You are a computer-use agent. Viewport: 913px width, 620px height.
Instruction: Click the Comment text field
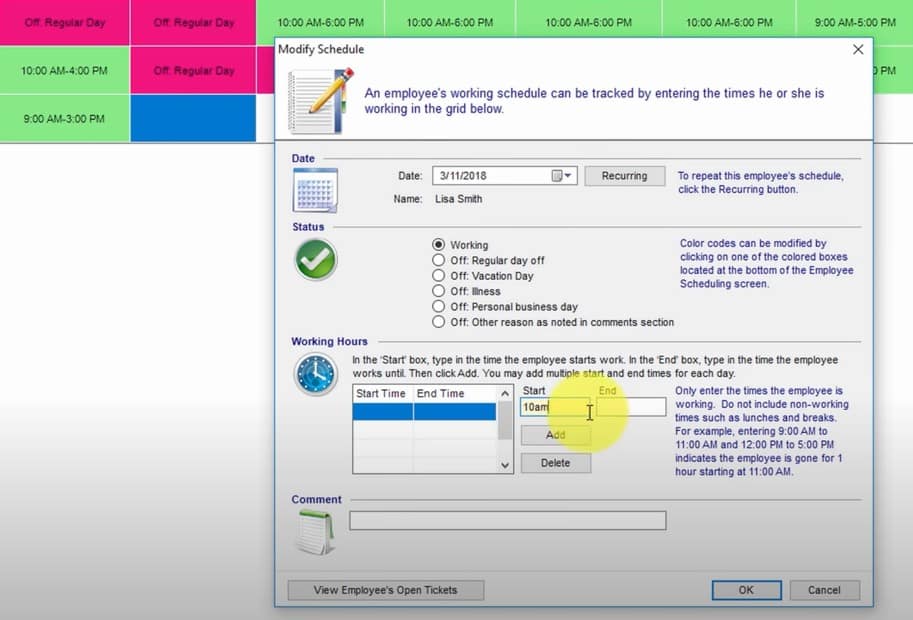click(x=508, y=520)
